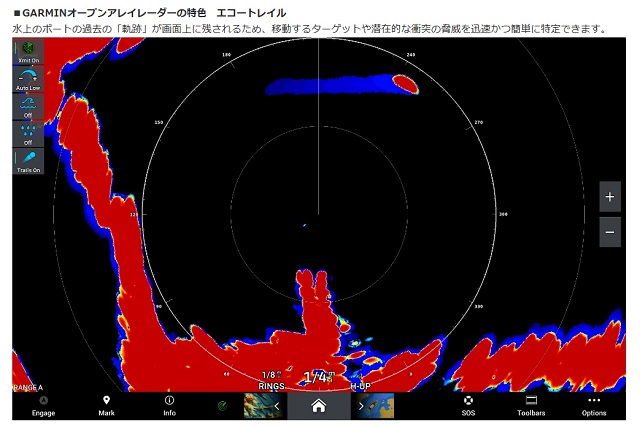640x427 pixels.
Task: Open the Options menu
Action: [x=594, y=405]
